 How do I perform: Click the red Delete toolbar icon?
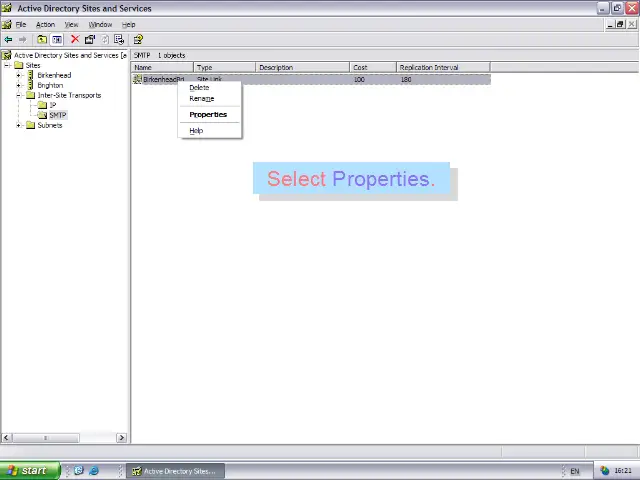[74, 40]
